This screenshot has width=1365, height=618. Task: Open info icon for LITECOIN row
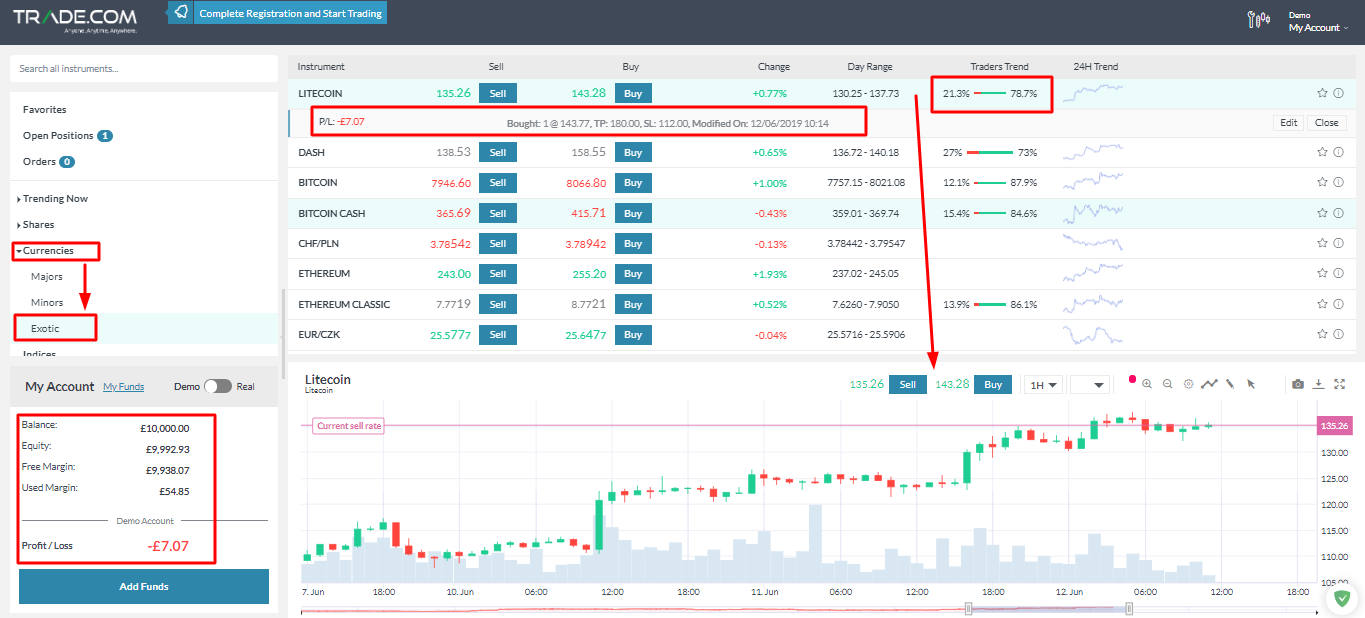click(1338, 93)
